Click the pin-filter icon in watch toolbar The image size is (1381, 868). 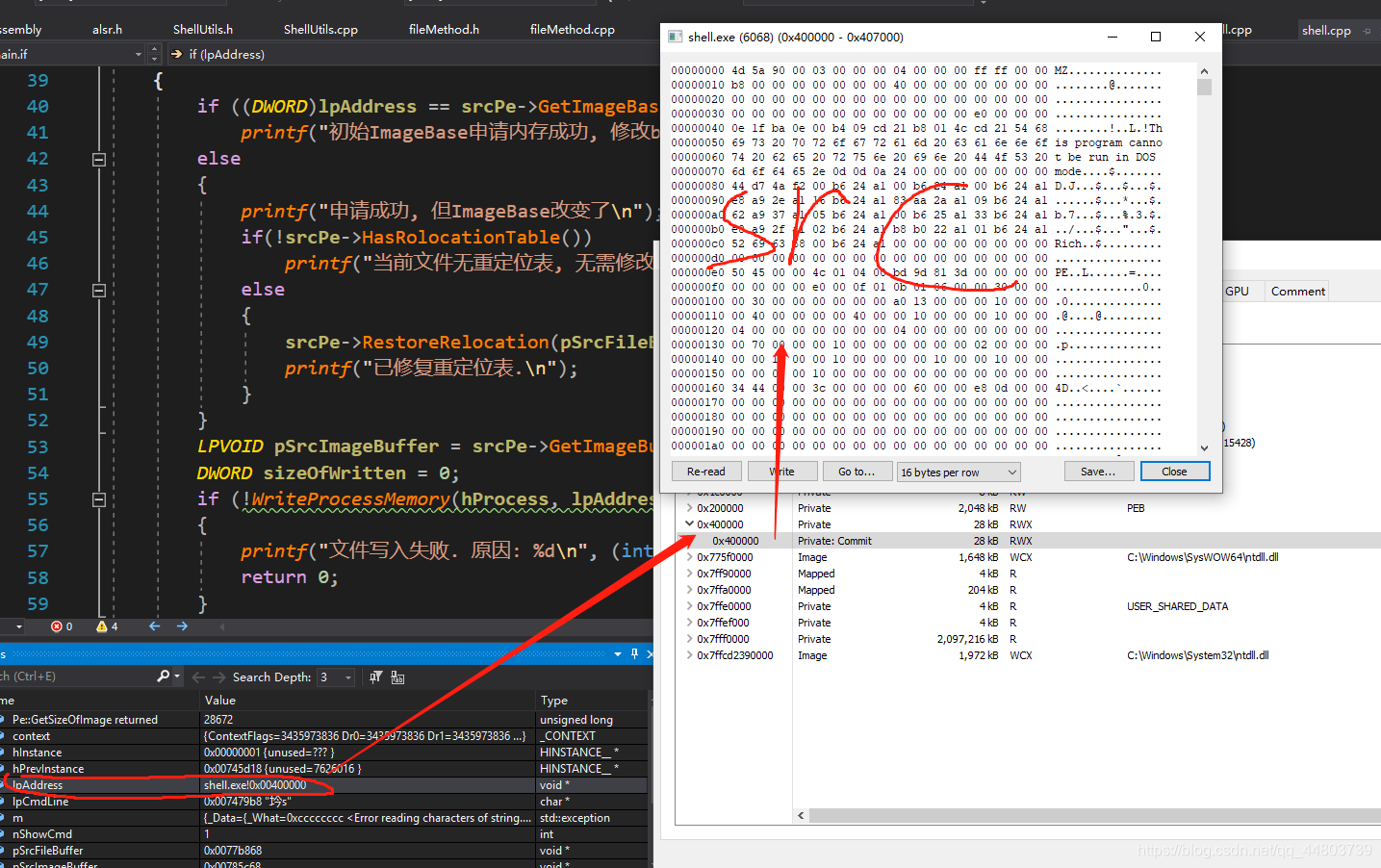point(375,677)
